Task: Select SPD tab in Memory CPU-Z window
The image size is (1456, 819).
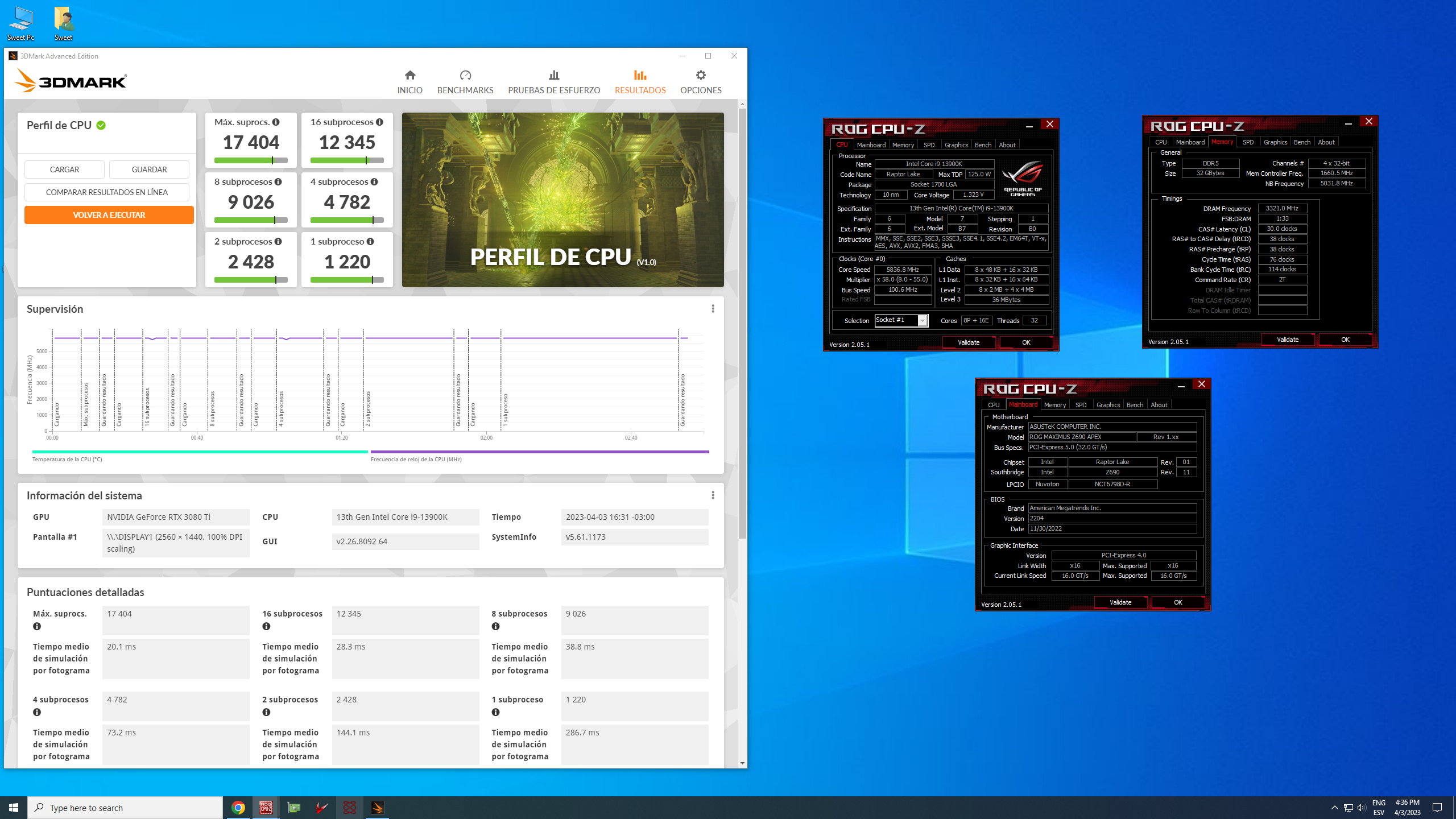Action: pos(1248,142)
